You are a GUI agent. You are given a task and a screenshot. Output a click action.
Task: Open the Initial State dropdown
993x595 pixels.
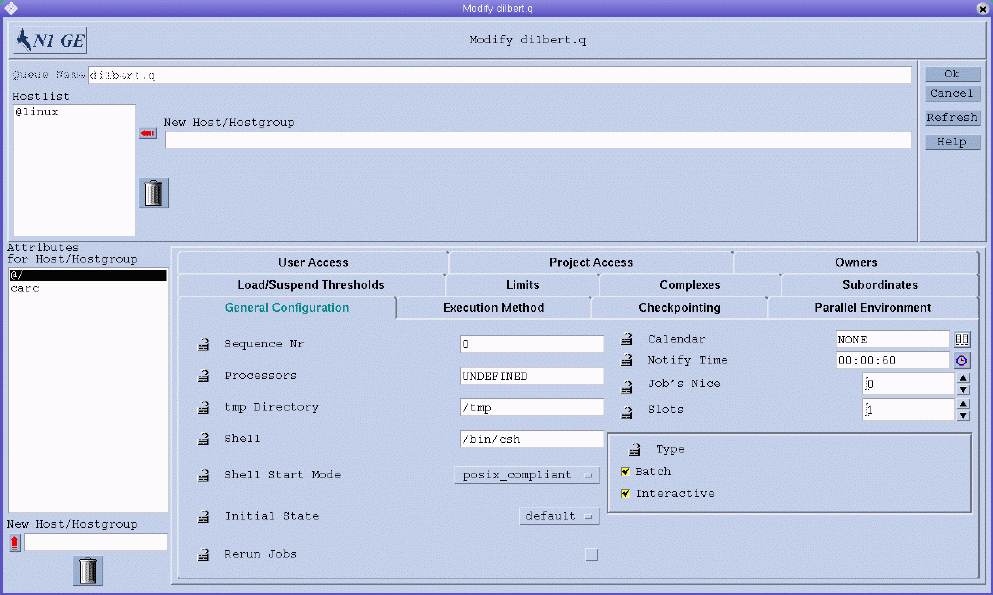point(559,517)
